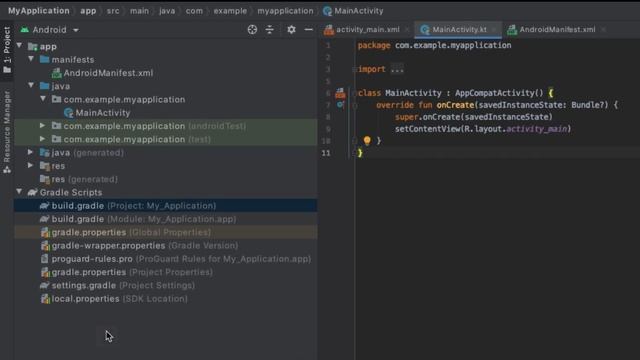Screen dimensions: 640x360
Task: Select settings.gradle file
Action: pyautogui.click(x=166, y=285)
